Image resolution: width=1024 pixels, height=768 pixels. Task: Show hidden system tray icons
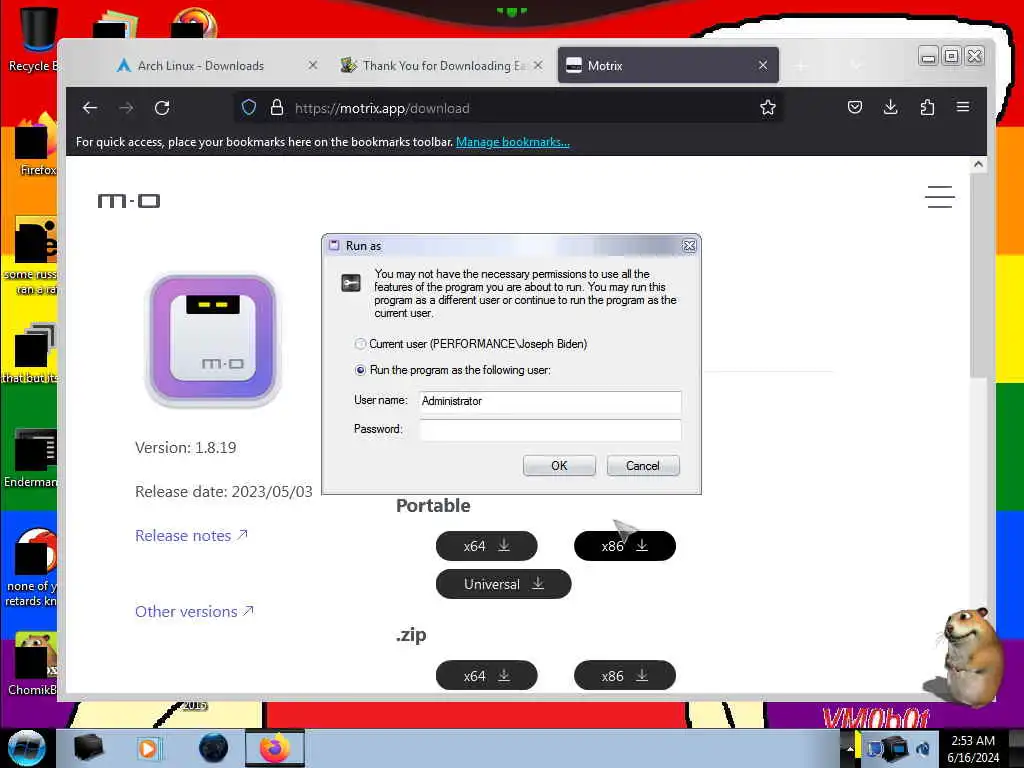tap(850, 748)
